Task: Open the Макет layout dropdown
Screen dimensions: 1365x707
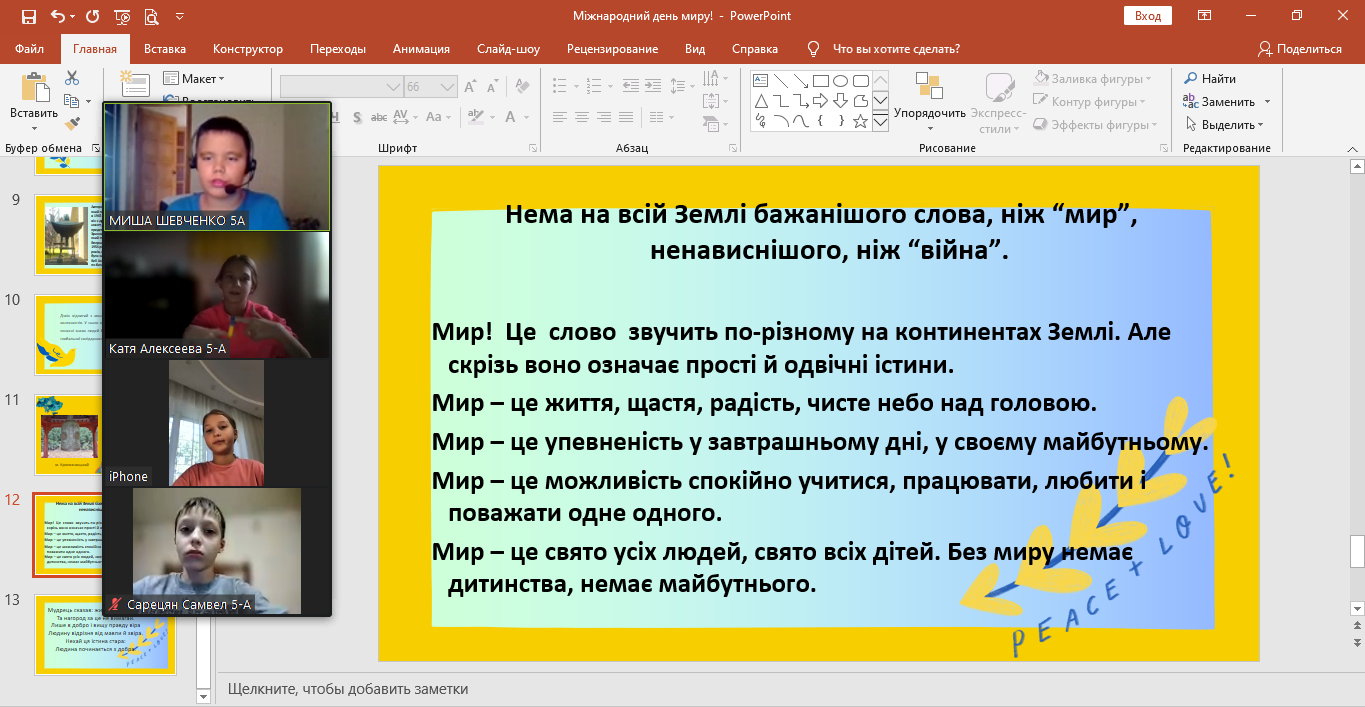Action: (x=195, y=78)
